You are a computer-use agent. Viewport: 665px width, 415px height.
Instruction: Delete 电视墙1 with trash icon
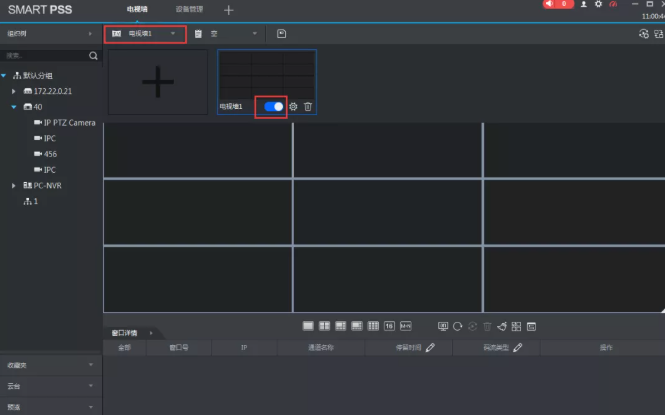click(x=308, y=106)
